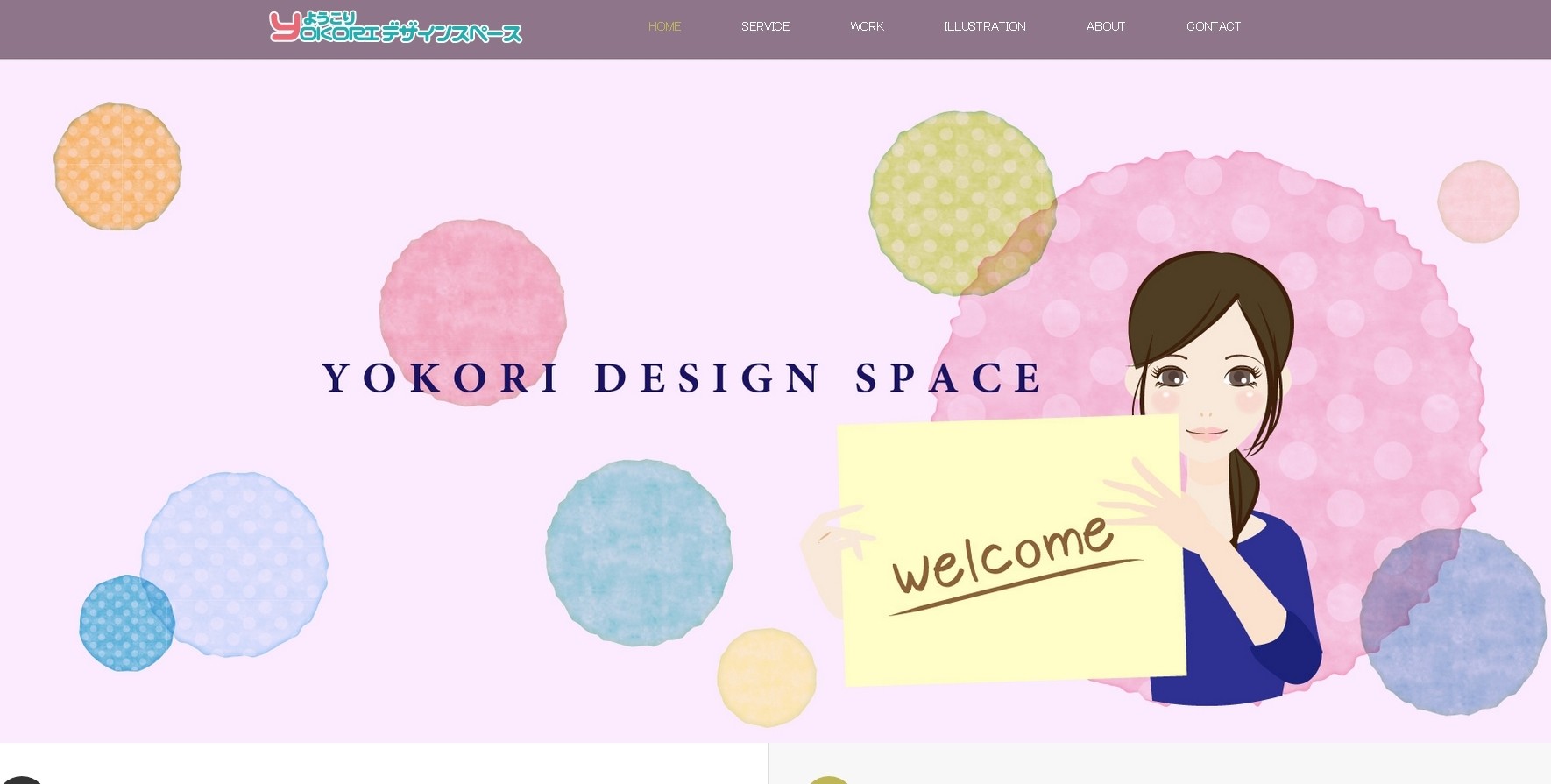Click the light lavender dotted circle

click(234, 564)
